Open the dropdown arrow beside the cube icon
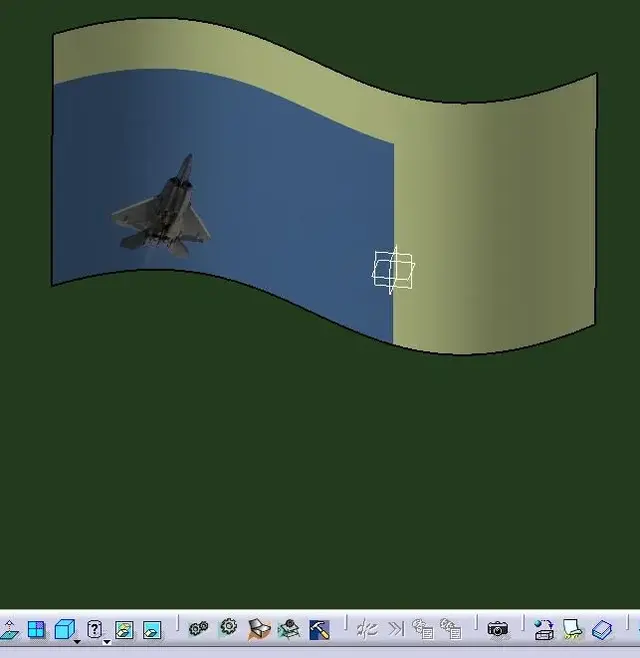 click(77, 641)
